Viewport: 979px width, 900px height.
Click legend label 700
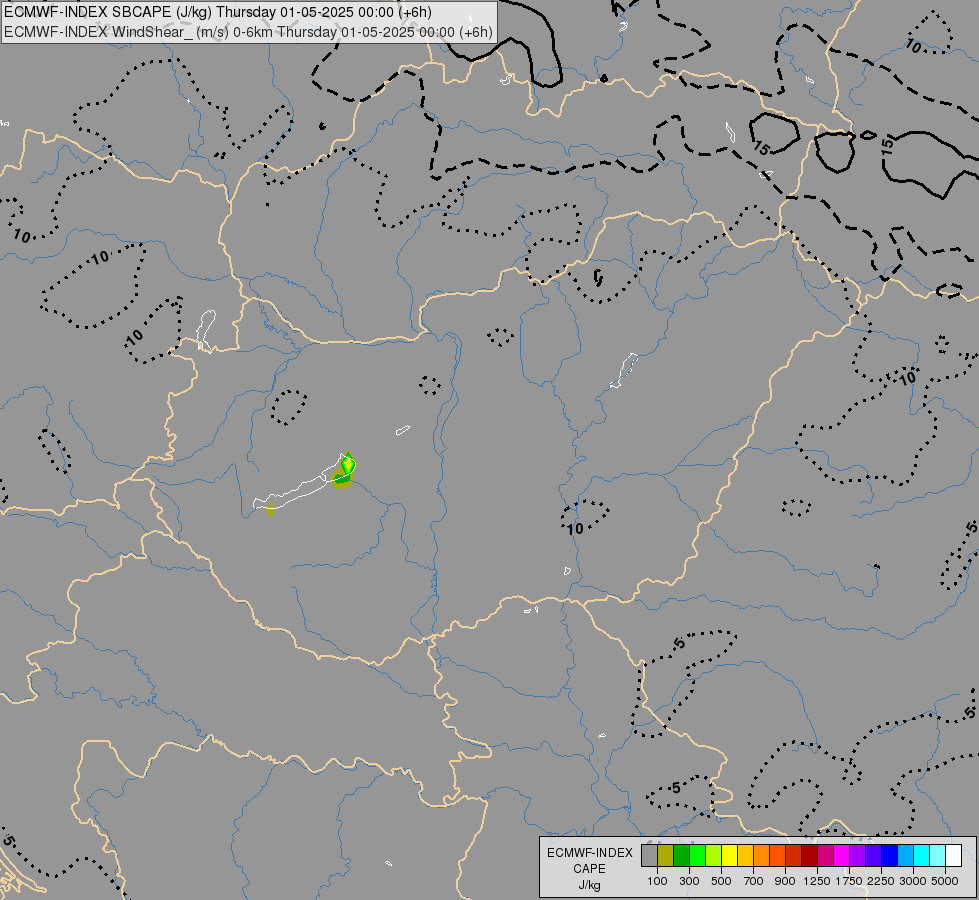tap(754, 881)
